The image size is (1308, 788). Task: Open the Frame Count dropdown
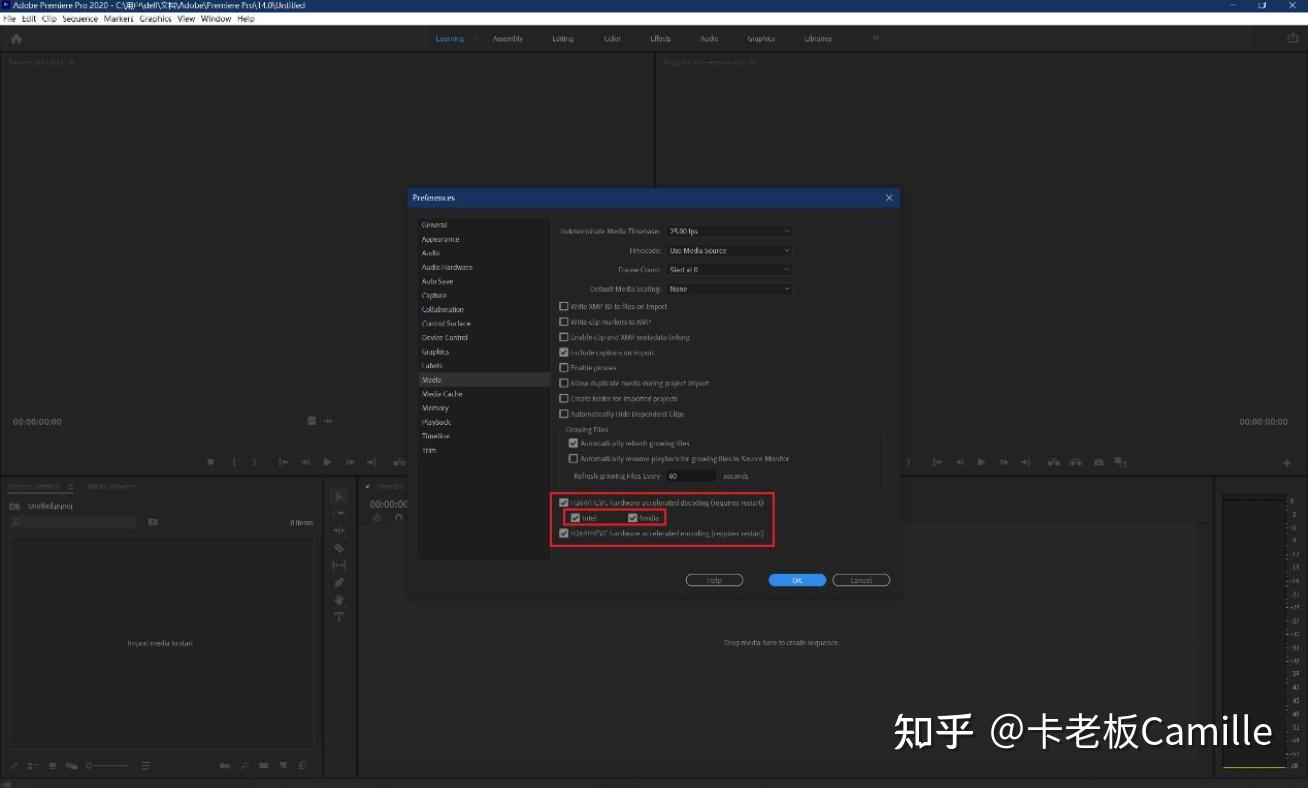729,269
